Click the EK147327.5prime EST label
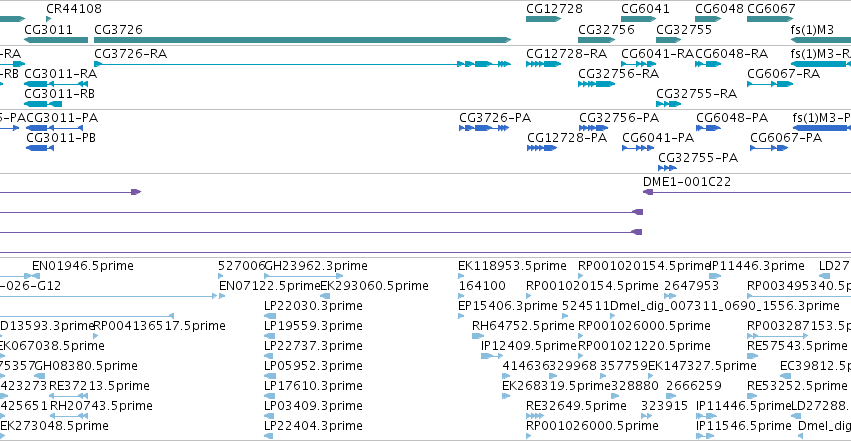The width and height of the screenshot is (851, 441). point(702,366)
